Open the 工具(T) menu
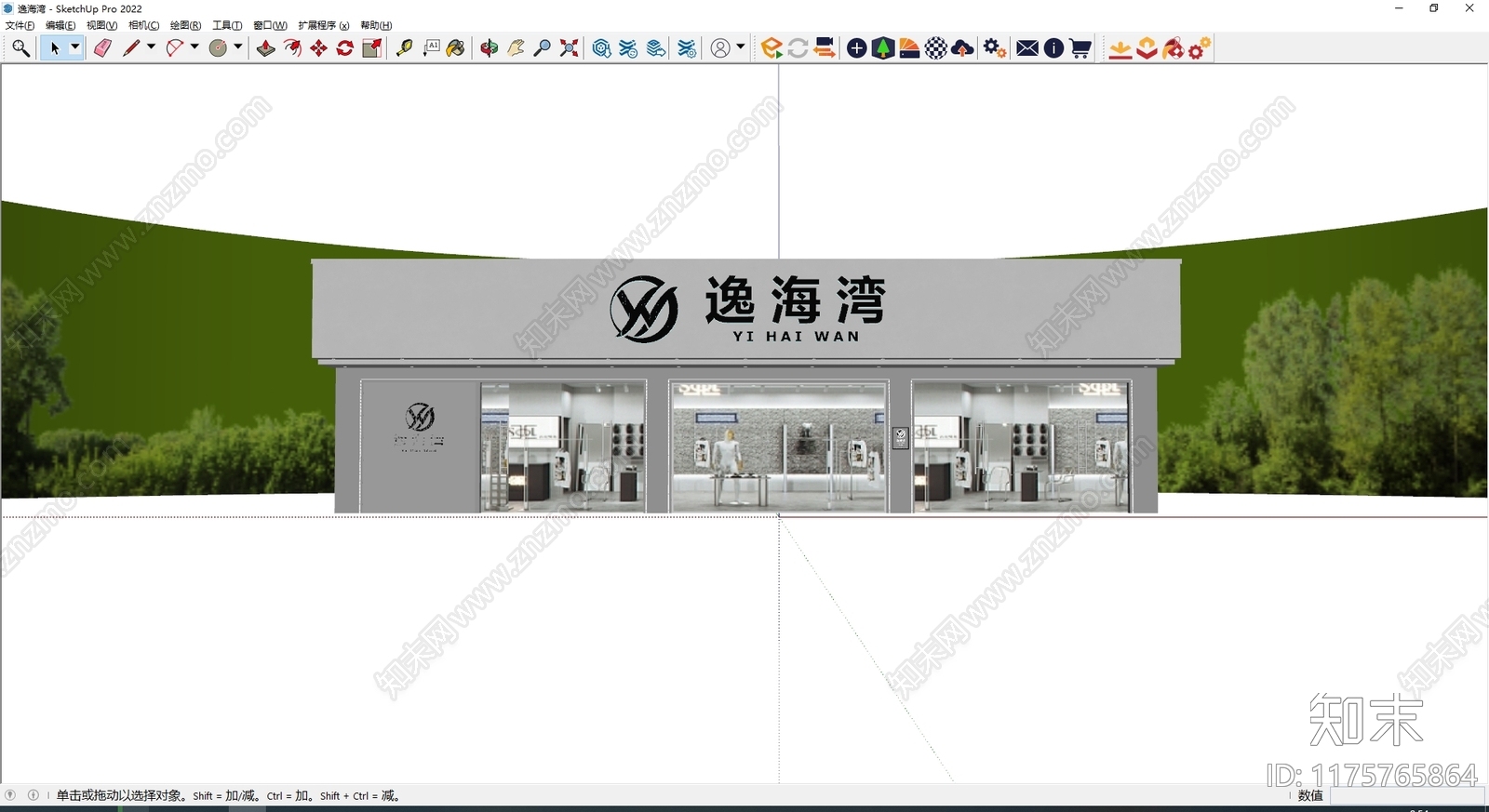 click(227, 25)
